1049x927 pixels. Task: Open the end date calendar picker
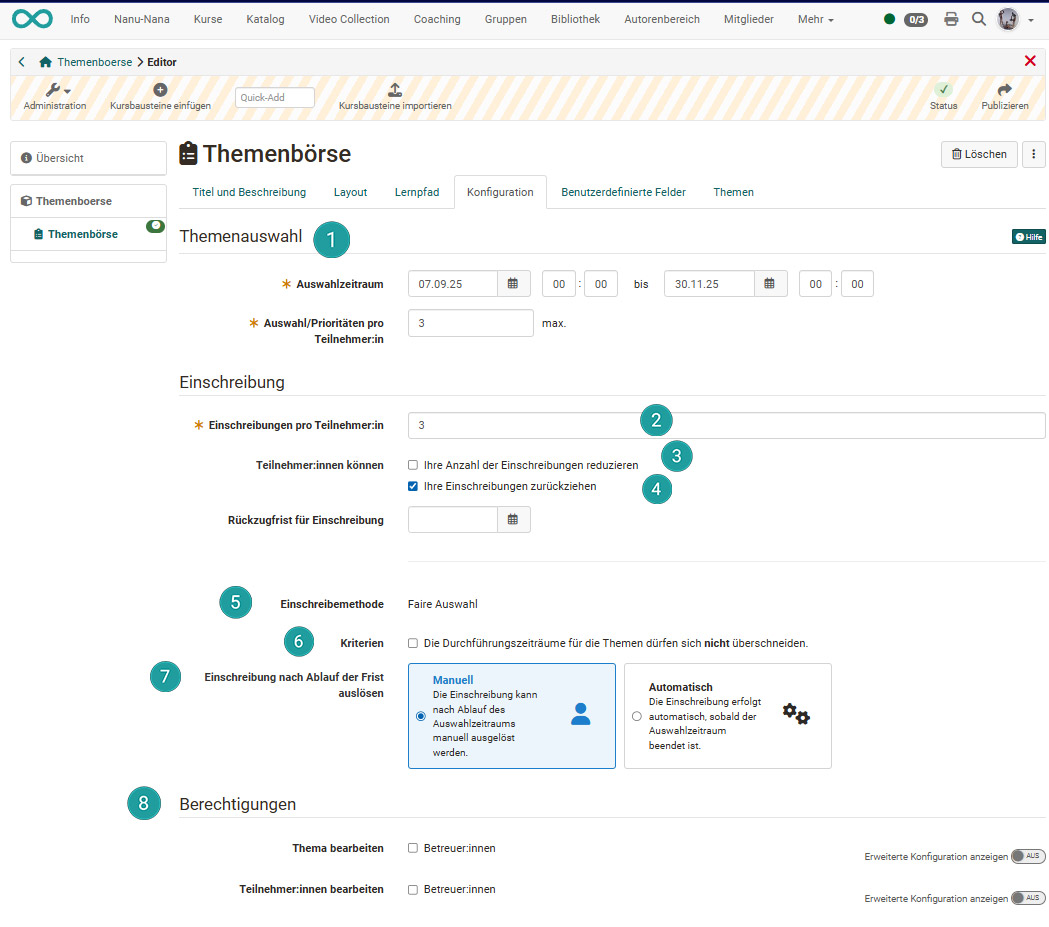point(770,284)
